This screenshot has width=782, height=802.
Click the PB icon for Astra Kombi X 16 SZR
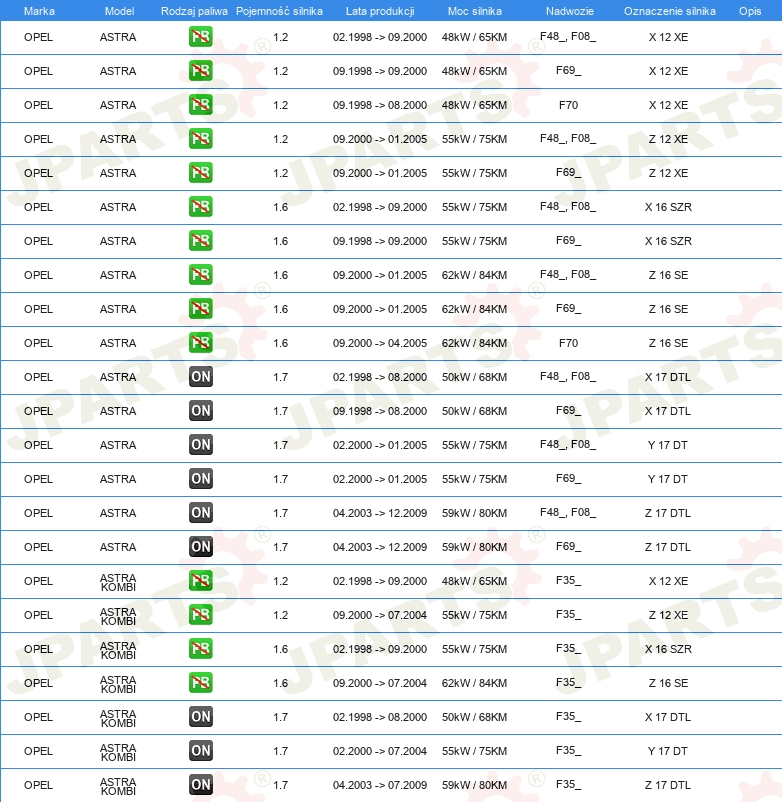click(x=201, y=649)
